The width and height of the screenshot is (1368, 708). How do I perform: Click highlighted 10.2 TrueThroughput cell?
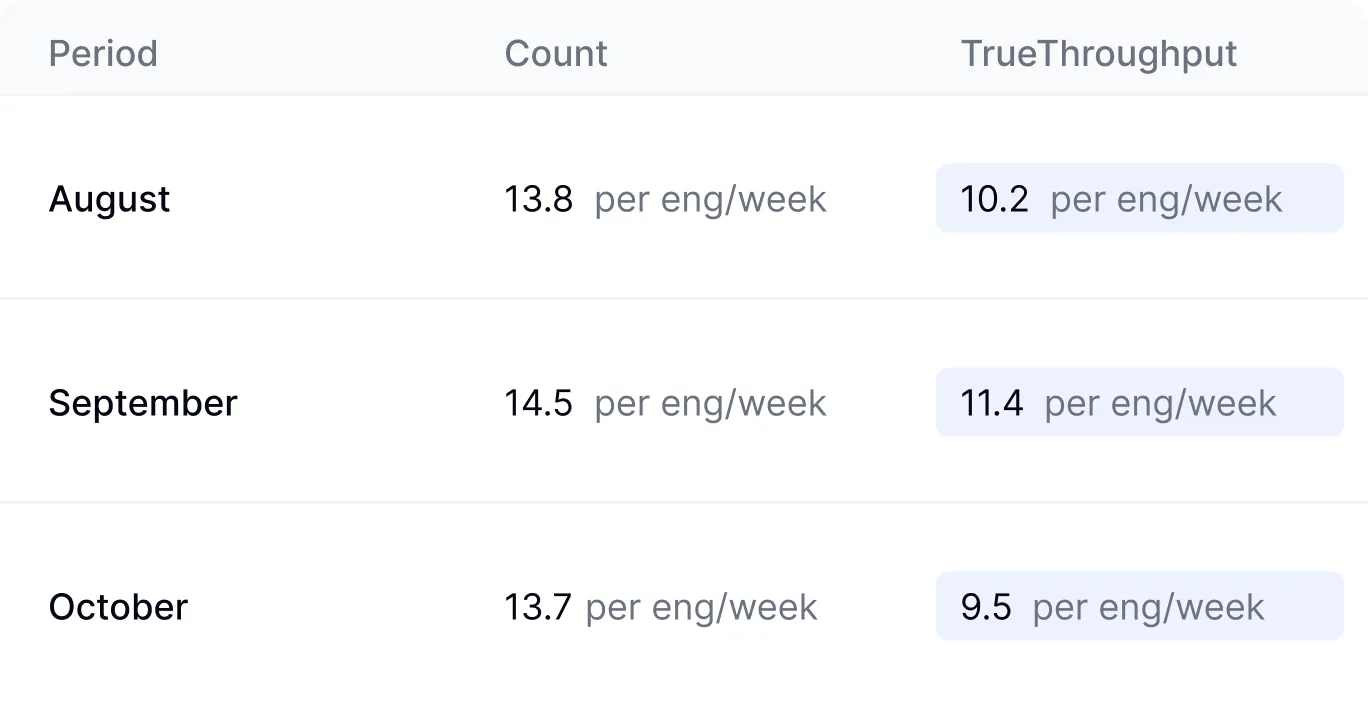coord(1140,198)
